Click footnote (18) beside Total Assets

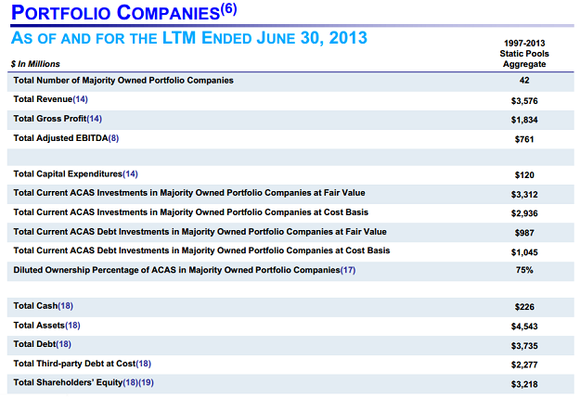72,325
